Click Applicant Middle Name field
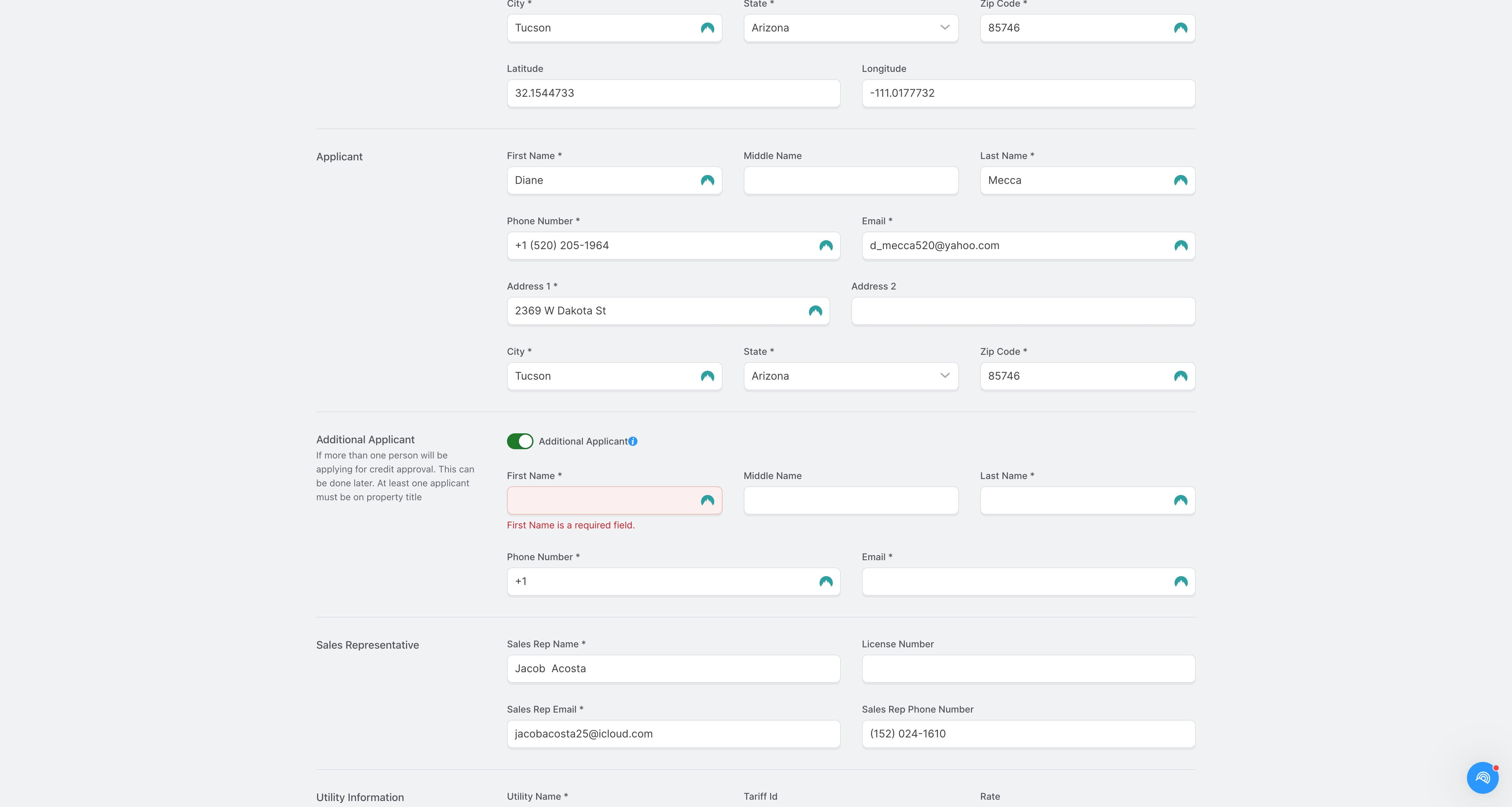Image resolution: width=1512 pixels, height=807 pixels. [850, 180]
